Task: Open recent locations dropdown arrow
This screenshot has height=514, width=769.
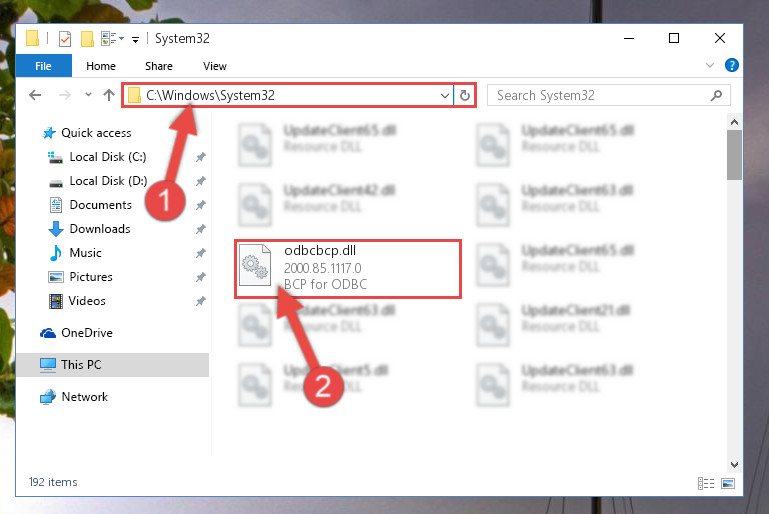Action: click(88, 95)
